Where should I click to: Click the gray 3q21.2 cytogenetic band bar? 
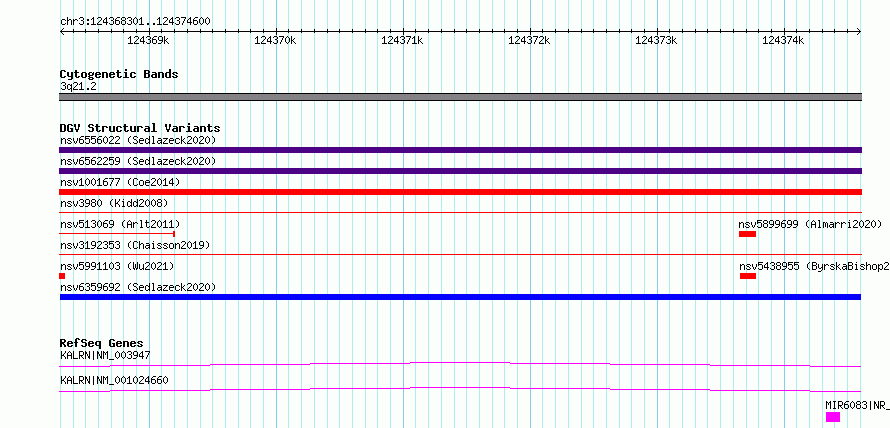click(x=460, y=97)
